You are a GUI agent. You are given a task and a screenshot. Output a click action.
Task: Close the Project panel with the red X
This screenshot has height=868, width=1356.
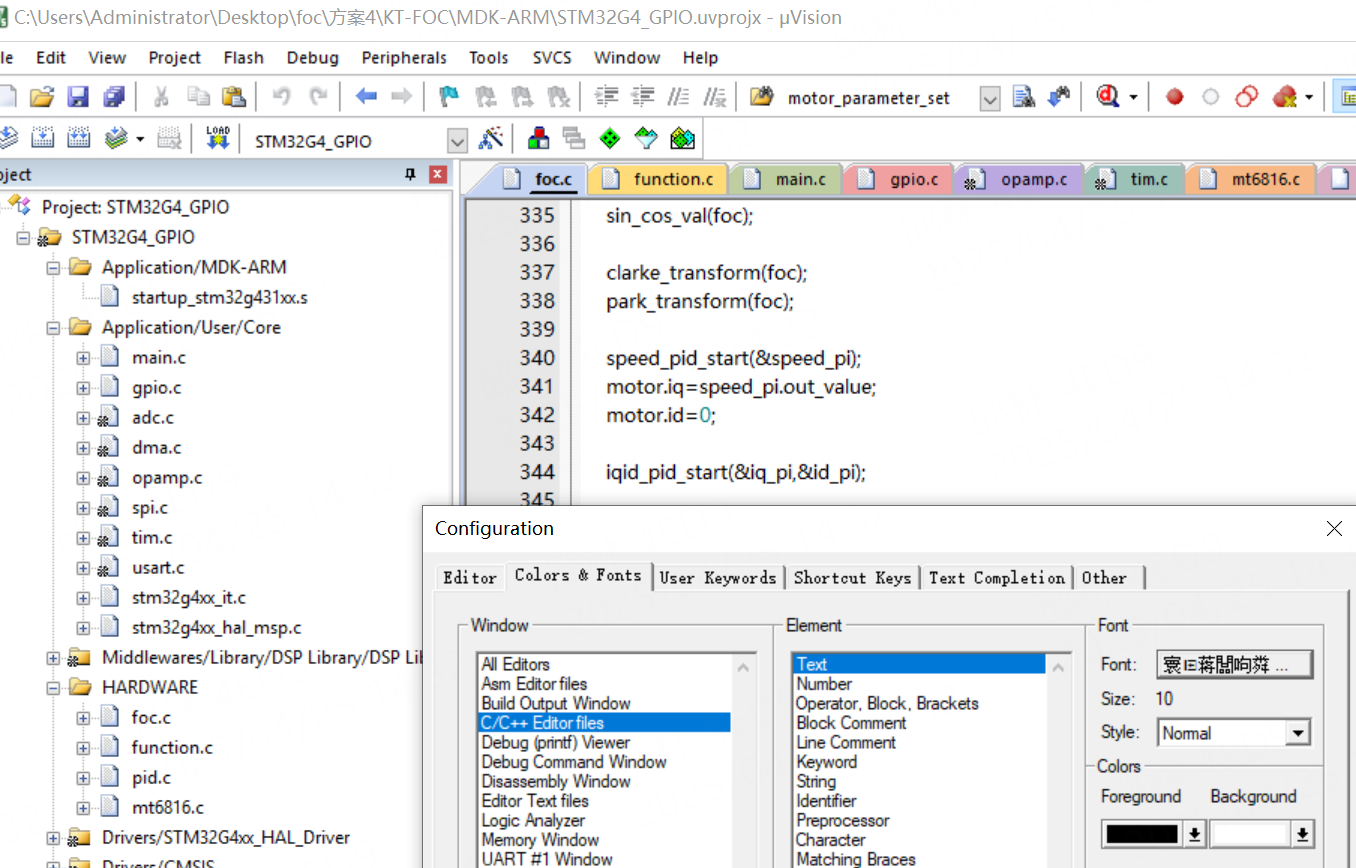point(438,174)
